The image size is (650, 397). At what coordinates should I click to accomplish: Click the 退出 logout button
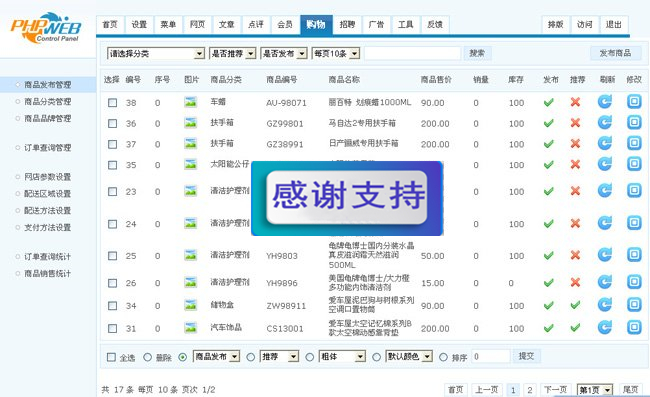pos(614,24)
